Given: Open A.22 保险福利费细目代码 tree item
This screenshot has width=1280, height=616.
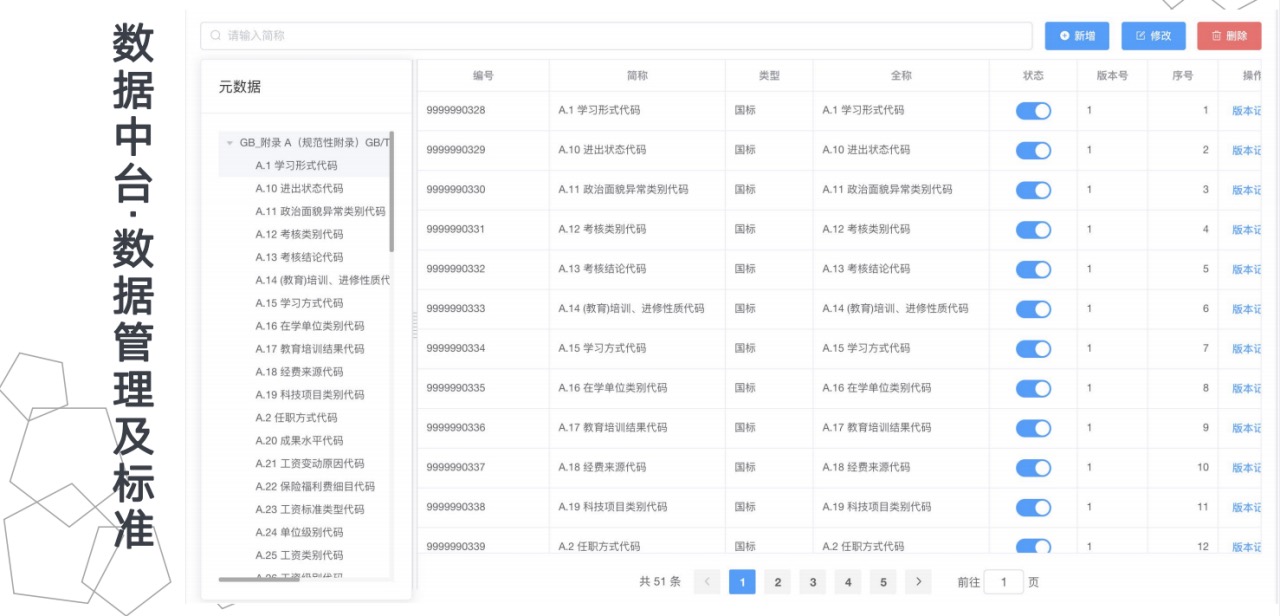Looking at the screenshot, I should (315, 487).
